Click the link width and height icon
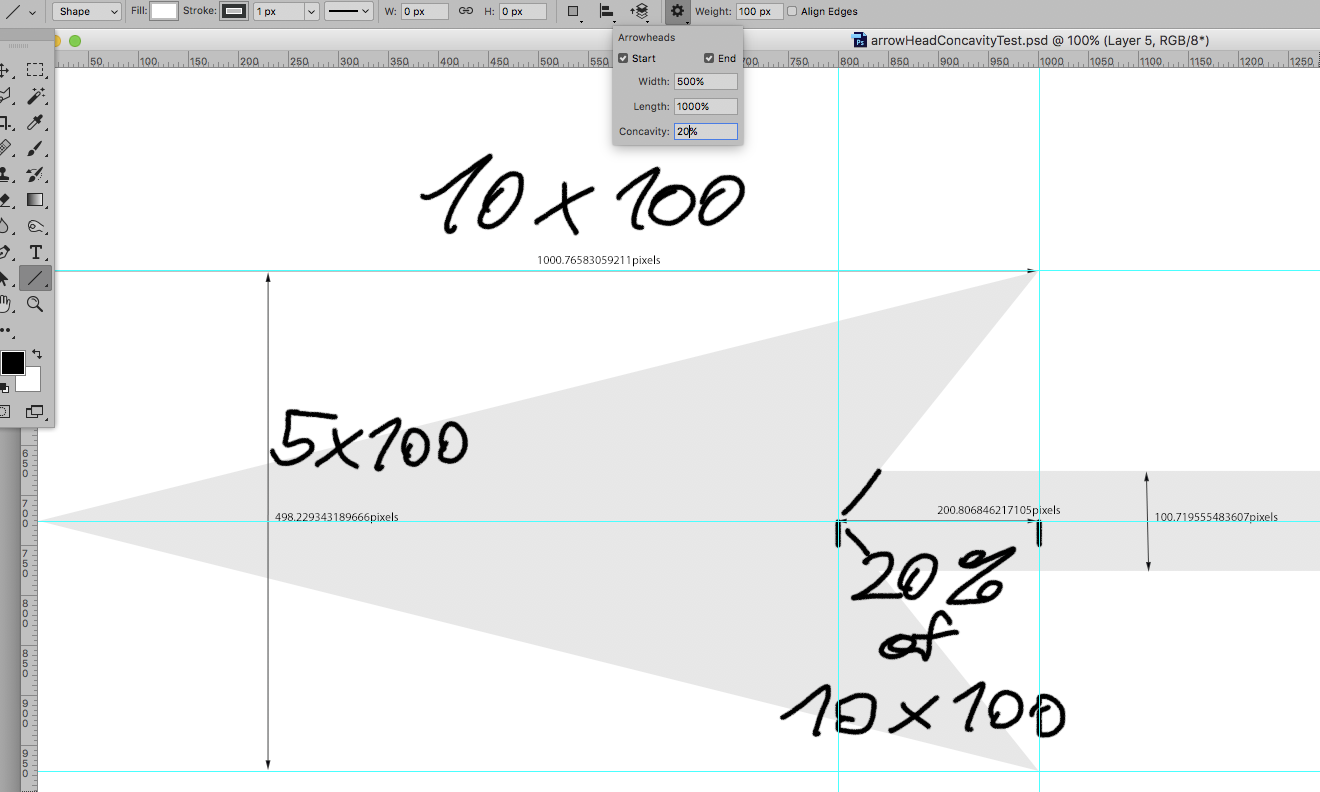The width and height of the screenshot is (1320, 792). point(466,11)
